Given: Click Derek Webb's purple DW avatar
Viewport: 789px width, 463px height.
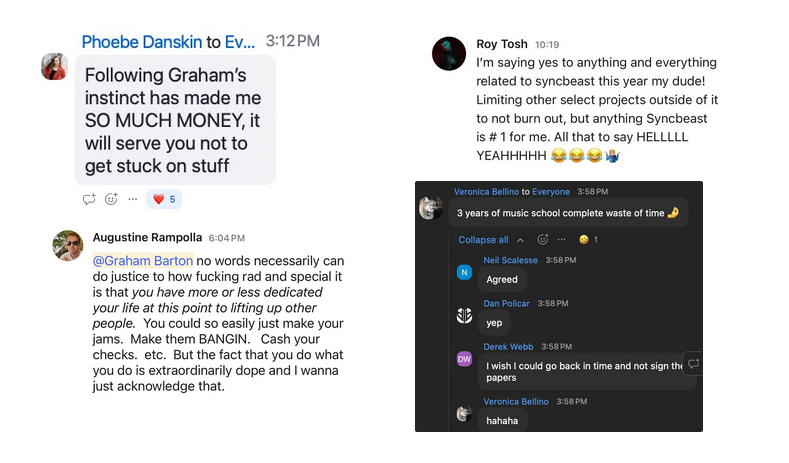Looking at the screenshot, I should 464,359.
